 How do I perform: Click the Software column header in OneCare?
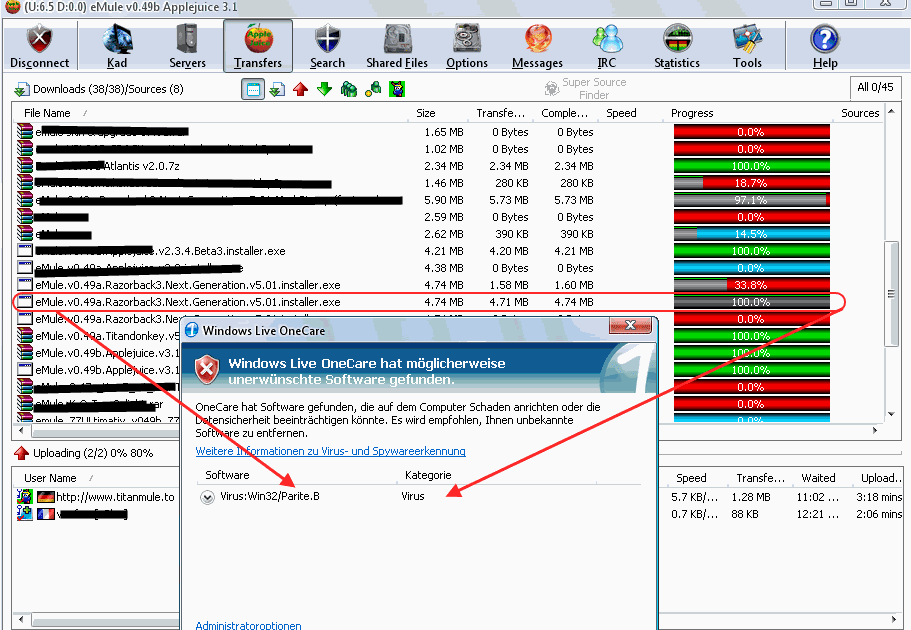296,475
